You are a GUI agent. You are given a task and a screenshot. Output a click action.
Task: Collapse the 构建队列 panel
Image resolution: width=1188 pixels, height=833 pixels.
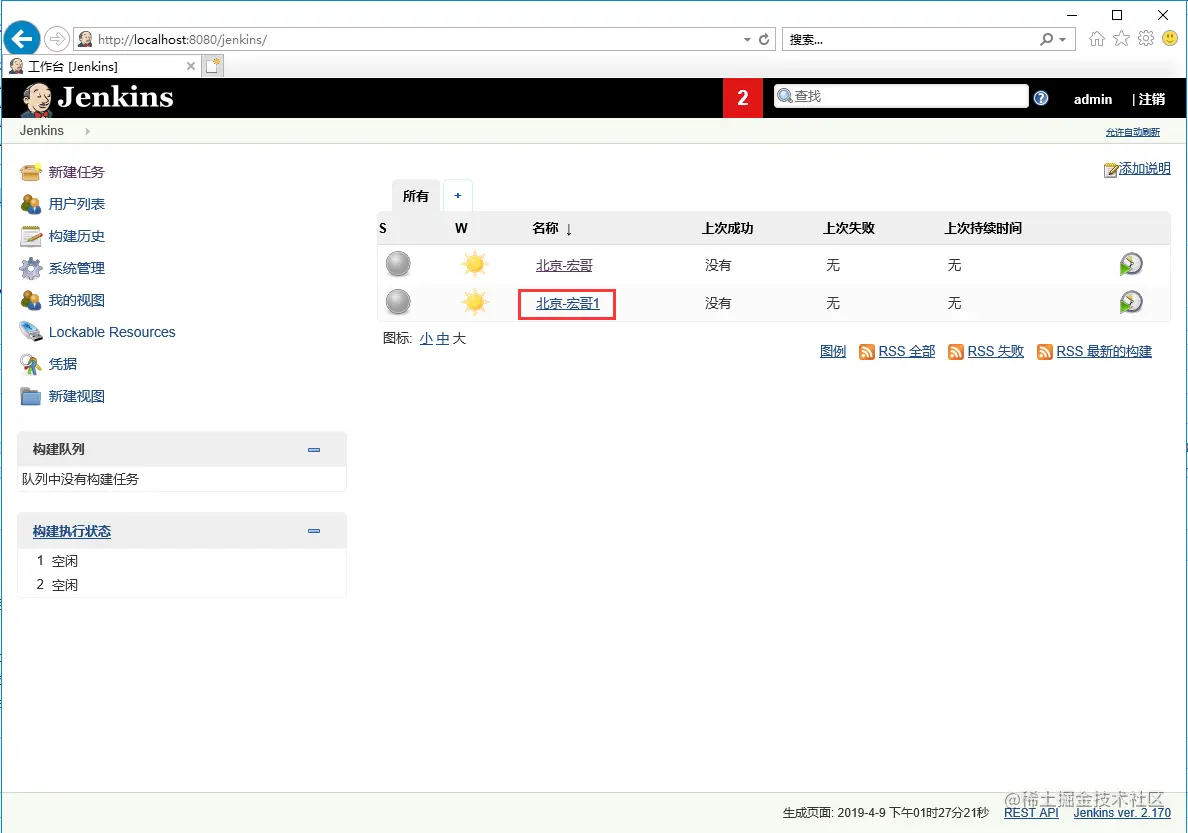pos(314,449)
